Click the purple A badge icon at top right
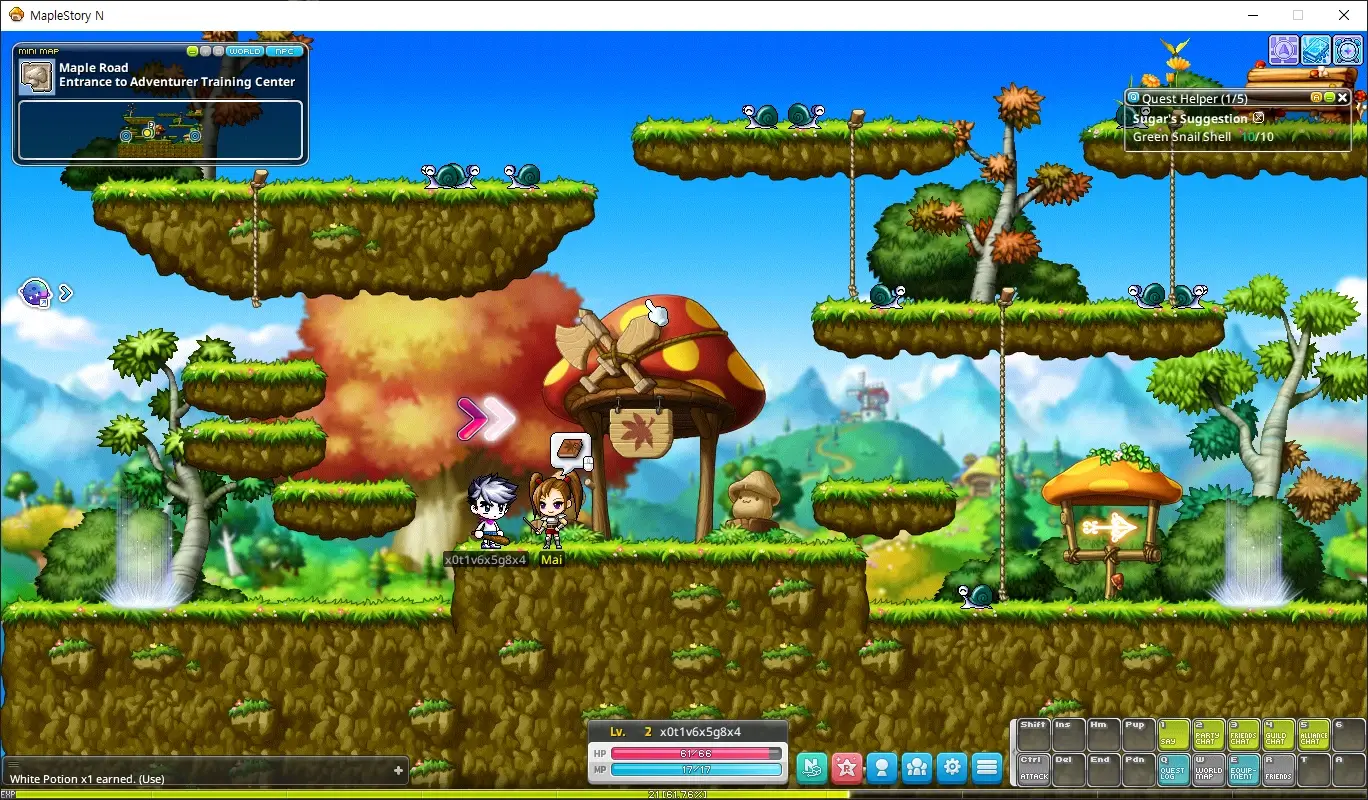 tap(1284, 50)
